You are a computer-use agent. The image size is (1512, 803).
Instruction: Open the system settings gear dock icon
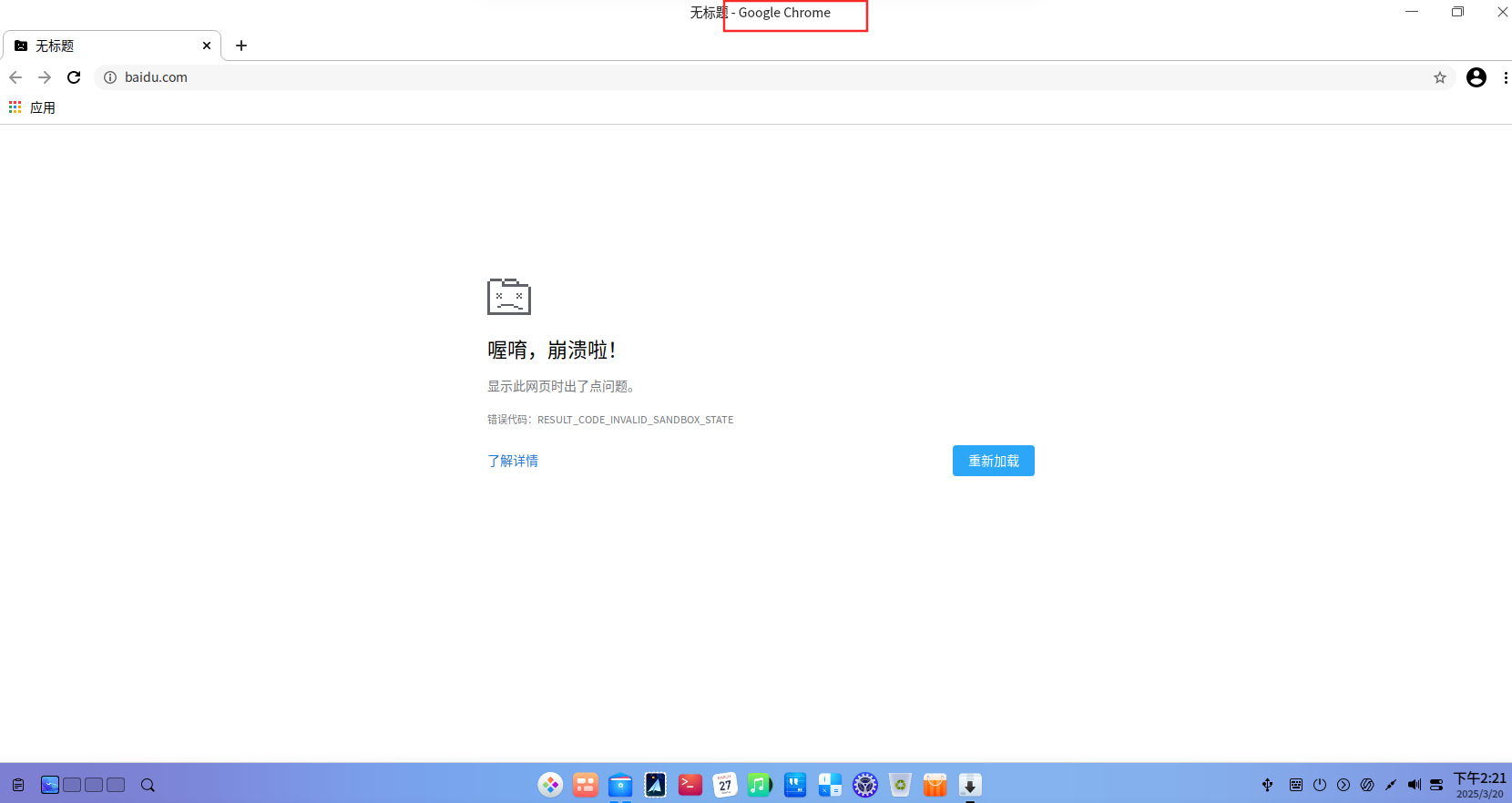[865, 785]
